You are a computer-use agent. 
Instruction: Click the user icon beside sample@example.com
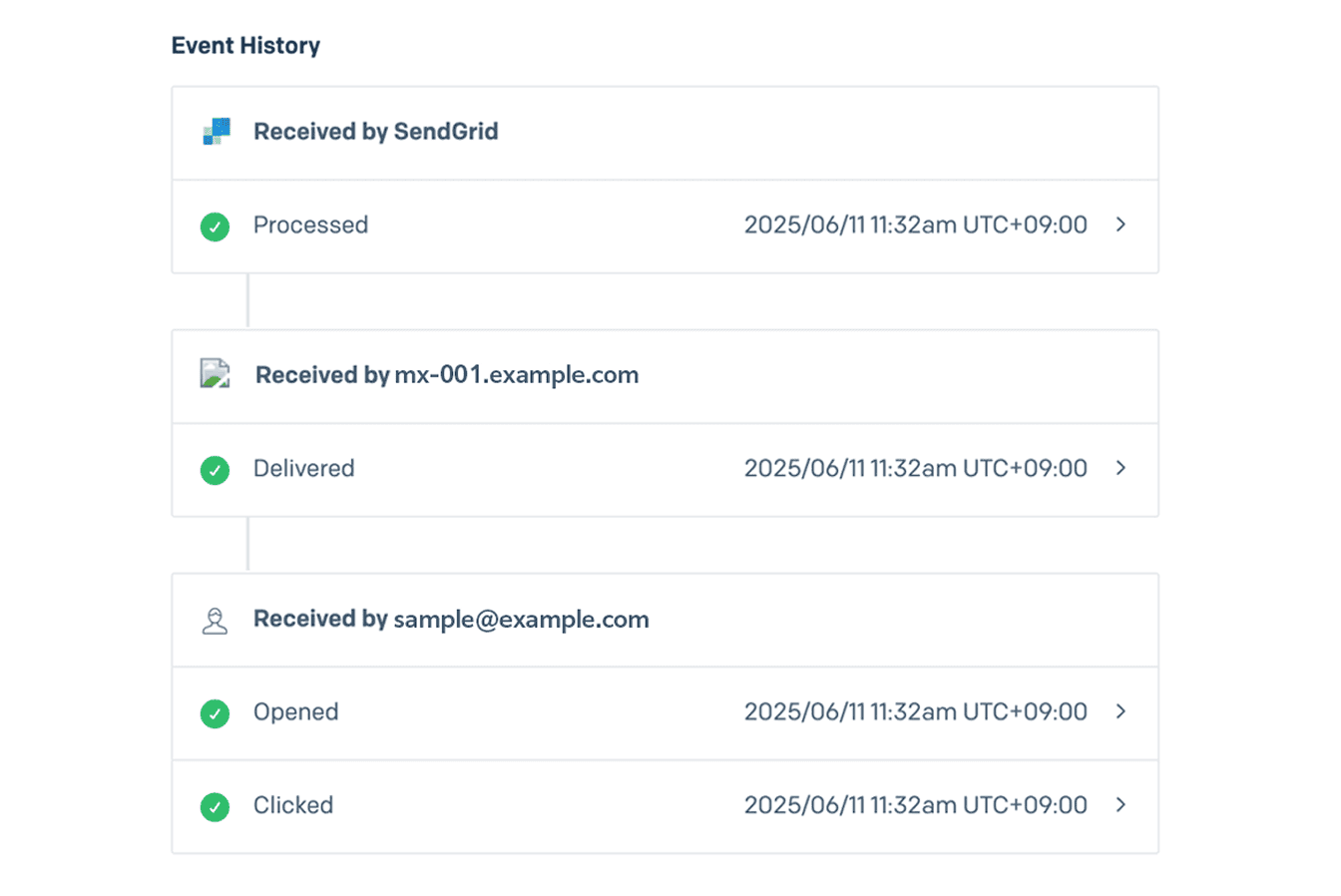(215, 621)
